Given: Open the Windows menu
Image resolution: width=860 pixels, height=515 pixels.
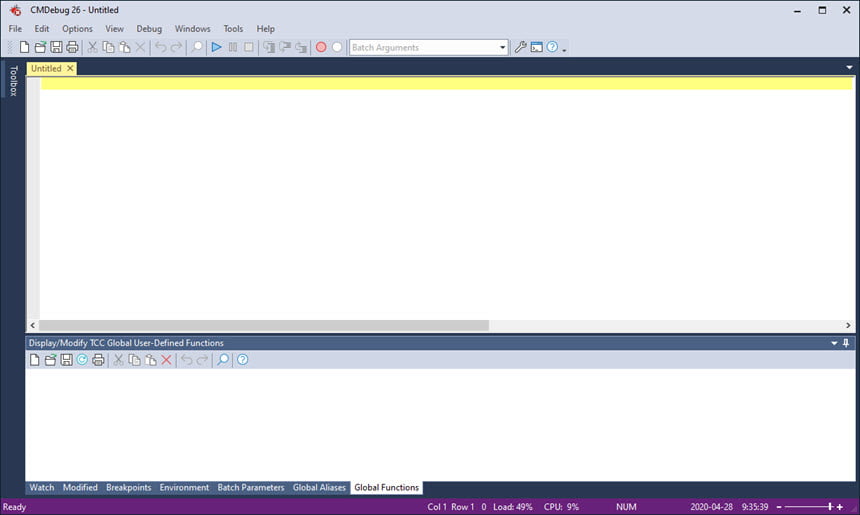Looking at the screenshot, I should (193, 29).
